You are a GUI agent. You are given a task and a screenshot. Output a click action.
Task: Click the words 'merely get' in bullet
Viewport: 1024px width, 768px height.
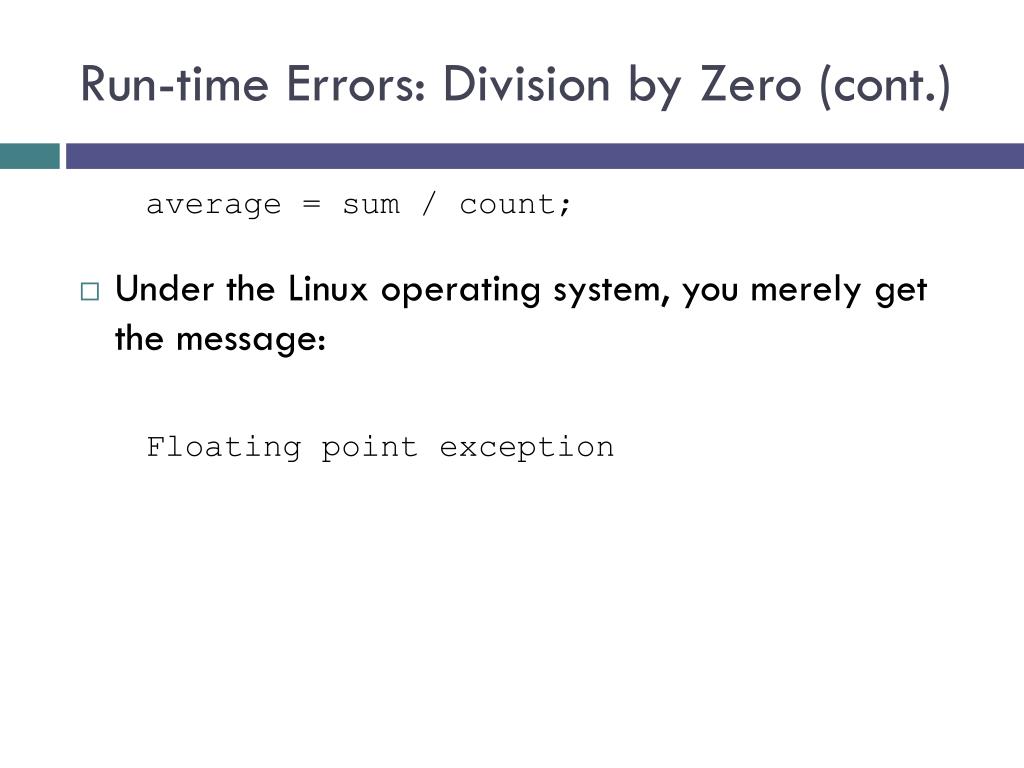(x=839, y=291)
